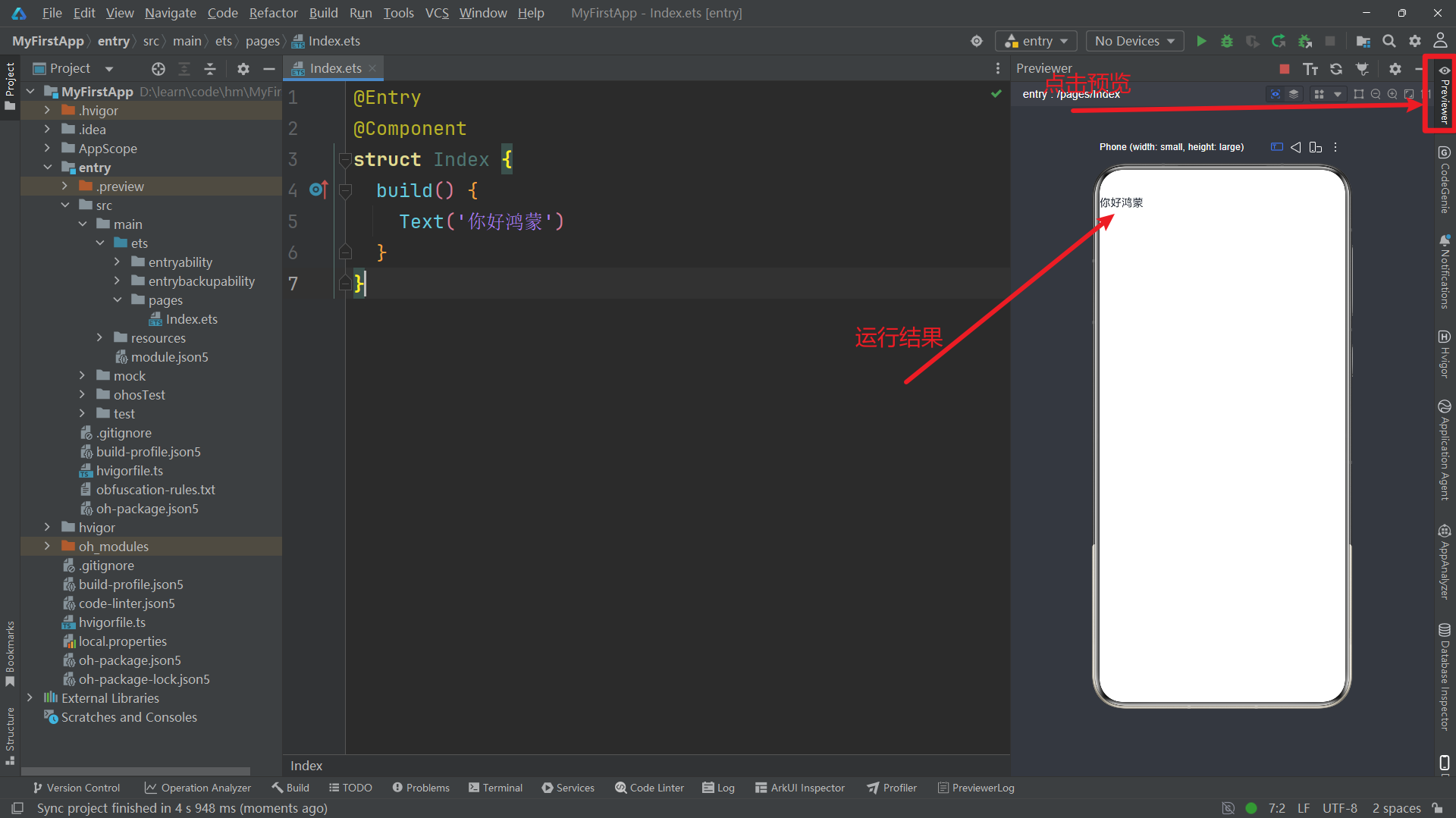Toggle the Hvigor side panel
The width and height of the screenshot is (1456, 818).
coord(1445,354)
